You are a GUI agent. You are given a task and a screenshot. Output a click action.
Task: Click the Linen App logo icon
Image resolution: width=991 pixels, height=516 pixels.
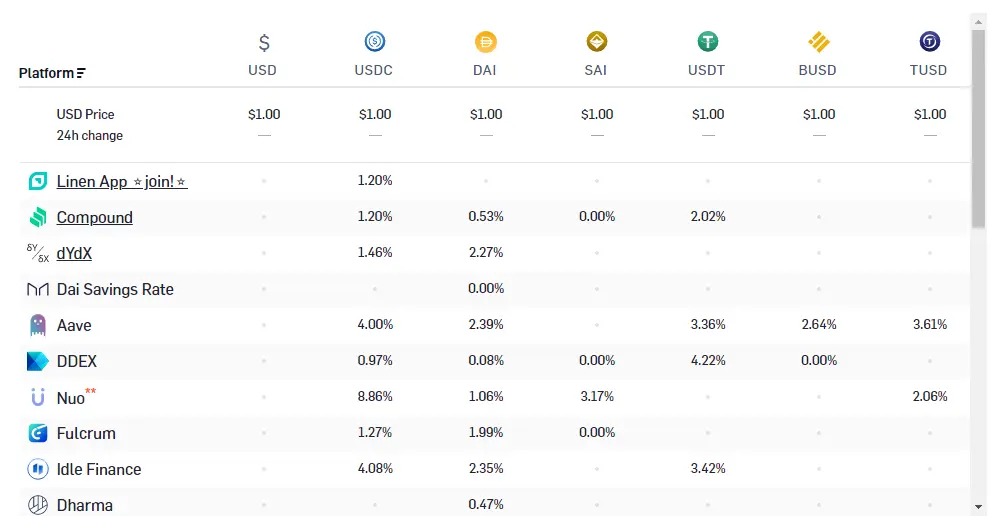(38, 181)
